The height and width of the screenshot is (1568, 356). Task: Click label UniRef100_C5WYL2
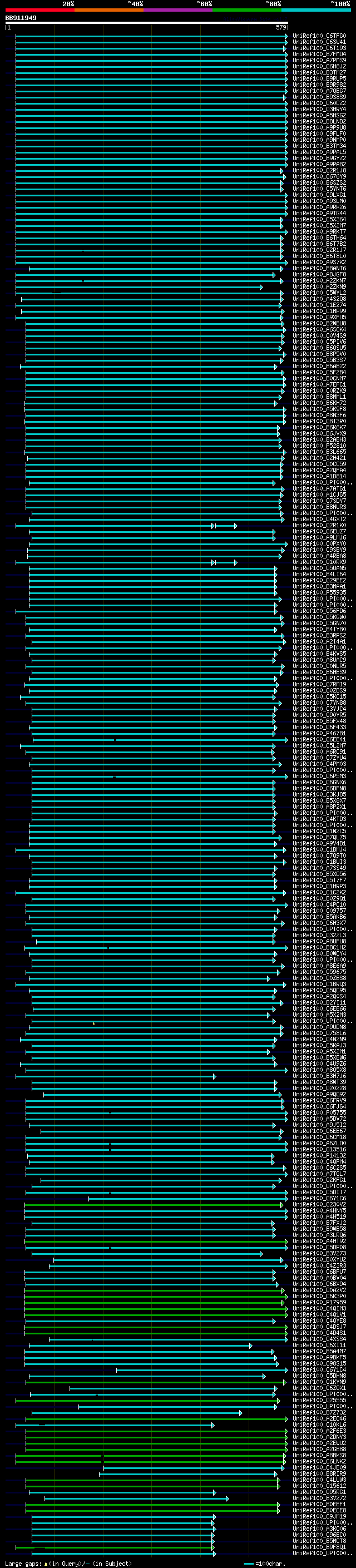point(319,293)
